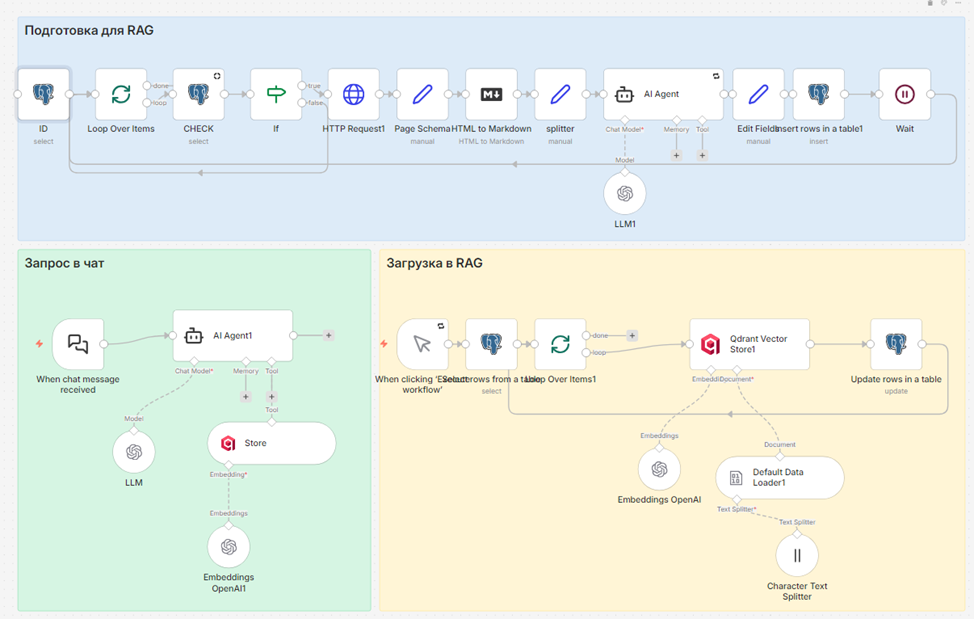This screenshot has height=619, width=974.
Task: Add a node after AI Agent1 output
Action: coord(329,335)
